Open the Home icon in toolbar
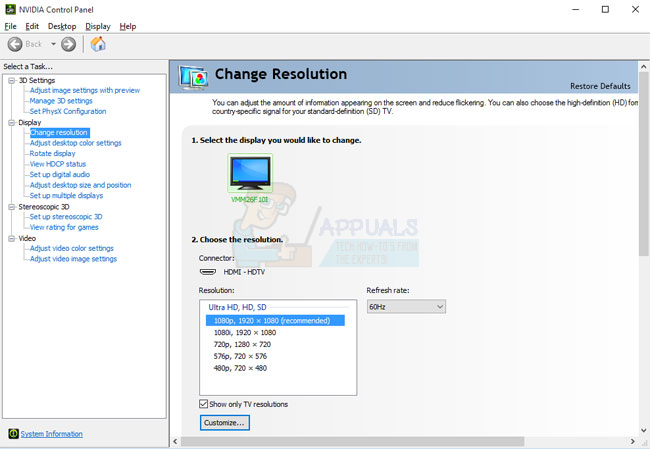Viewport: 650px width, 449px height. pos(98,44)
